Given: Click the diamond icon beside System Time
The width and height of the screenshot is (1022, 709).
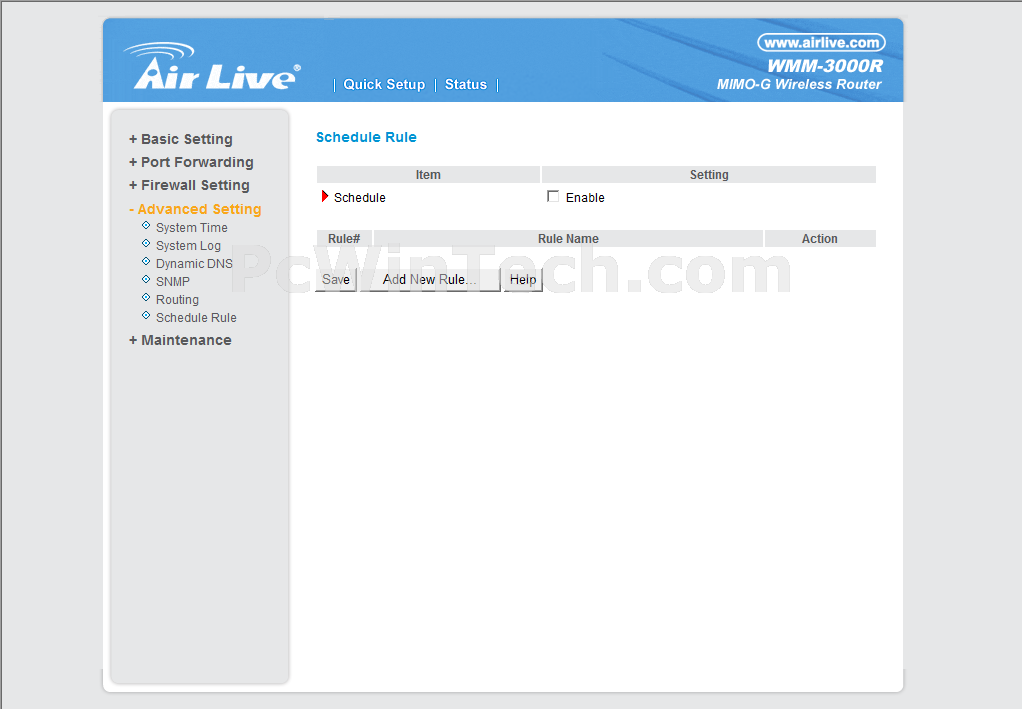Looking at the screenshot, I should click(x=146, y=225).
